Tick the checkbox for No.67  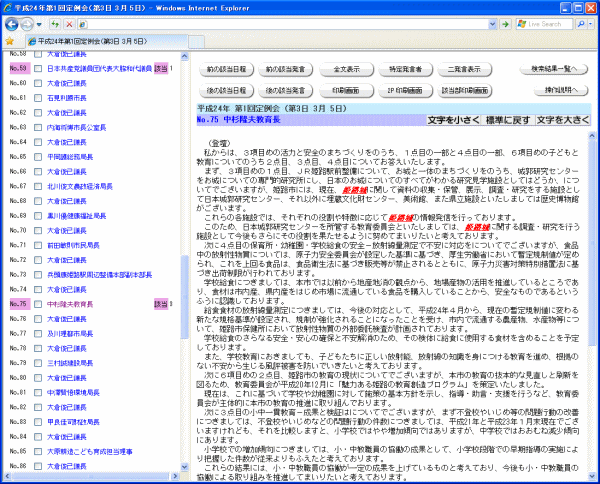[38, 187]
